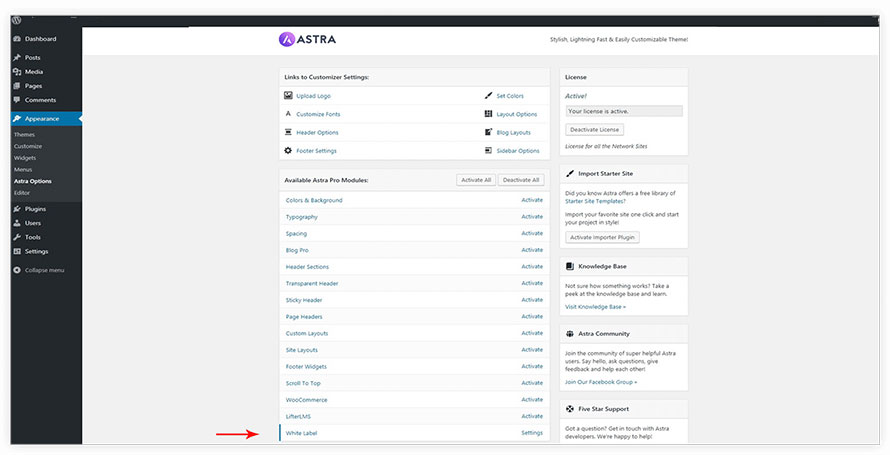
Task: Click the Upload Logo customizer link
Action: [x=313, y=96]
